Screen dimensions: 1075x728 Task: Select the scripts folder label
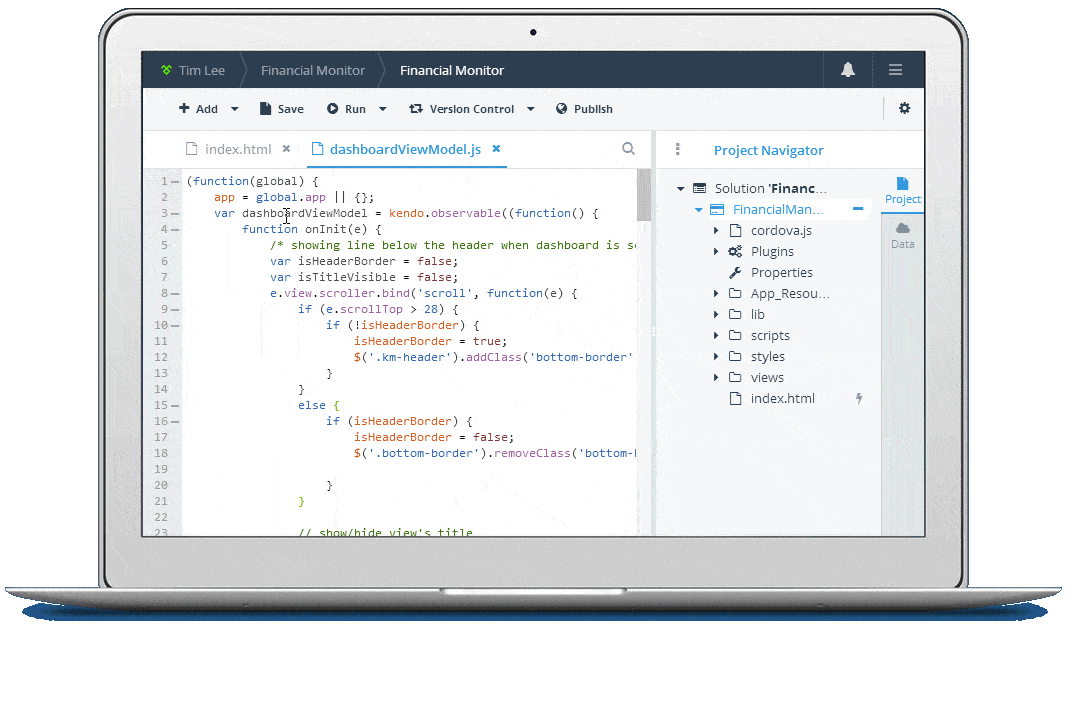(770, 336)
